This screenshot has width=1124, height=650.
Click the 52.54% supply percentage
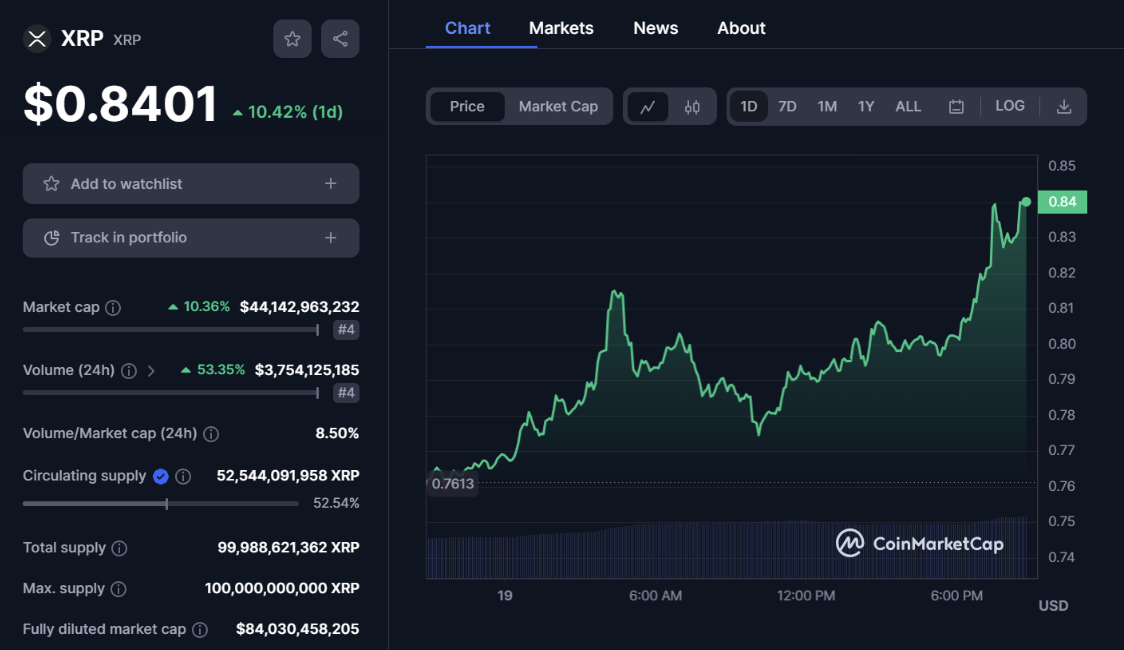tap(336, 503)
